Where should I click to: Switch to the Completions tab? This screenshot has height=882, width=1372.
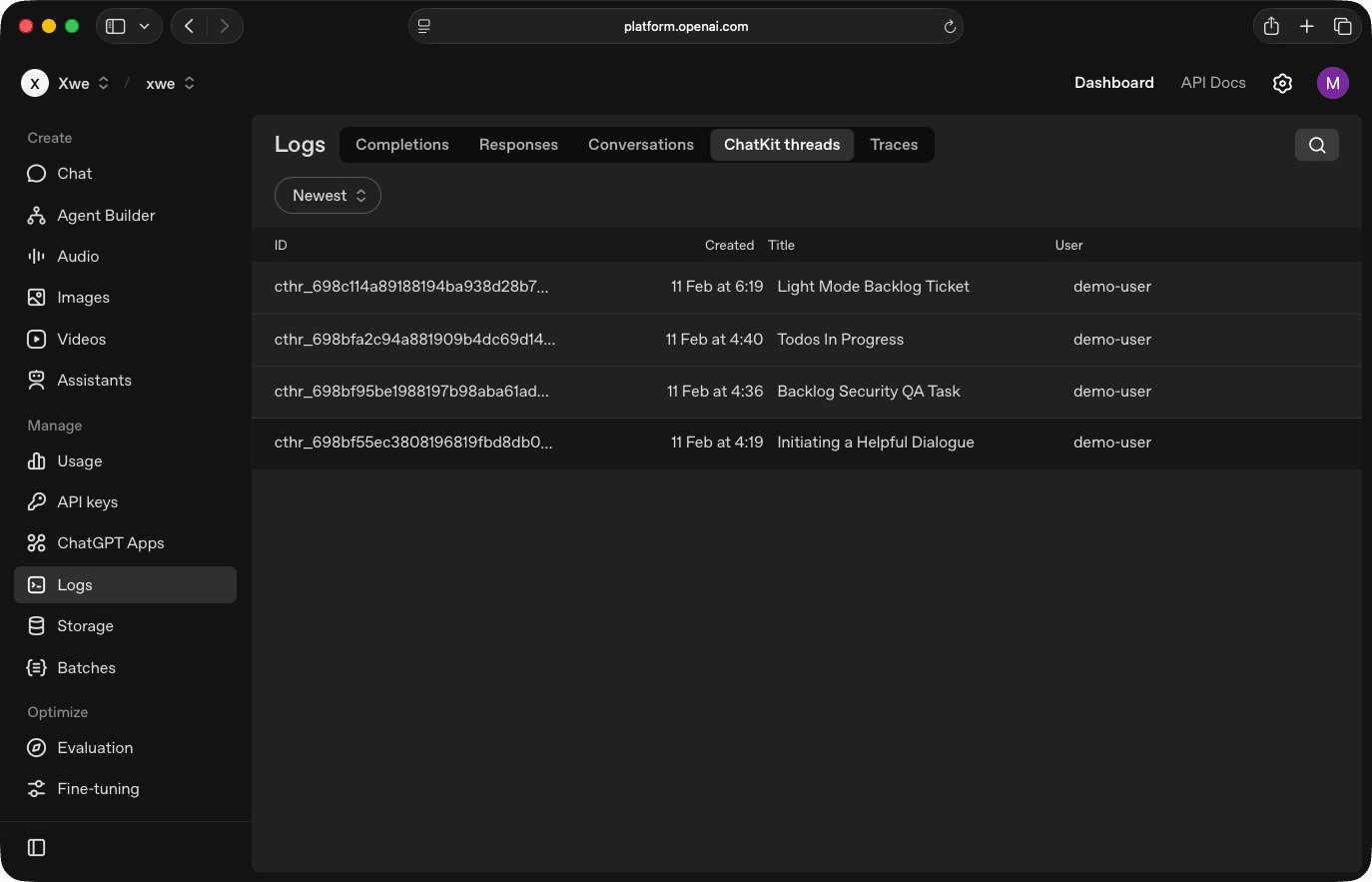[x=401, y=144]
